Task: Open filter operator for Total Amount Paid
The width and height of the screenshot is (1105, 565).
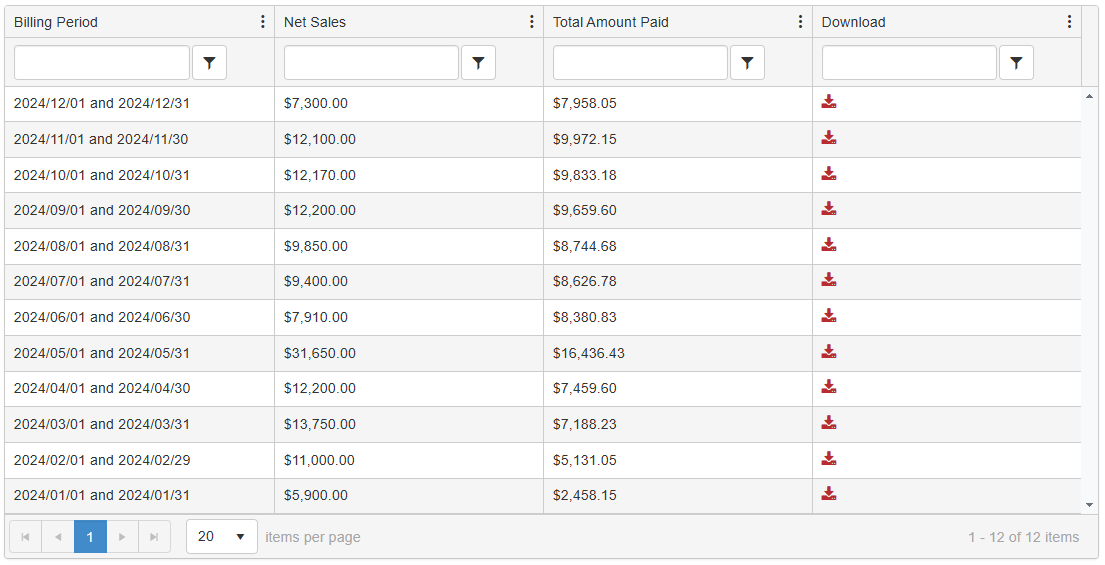Action: [747, 63]
